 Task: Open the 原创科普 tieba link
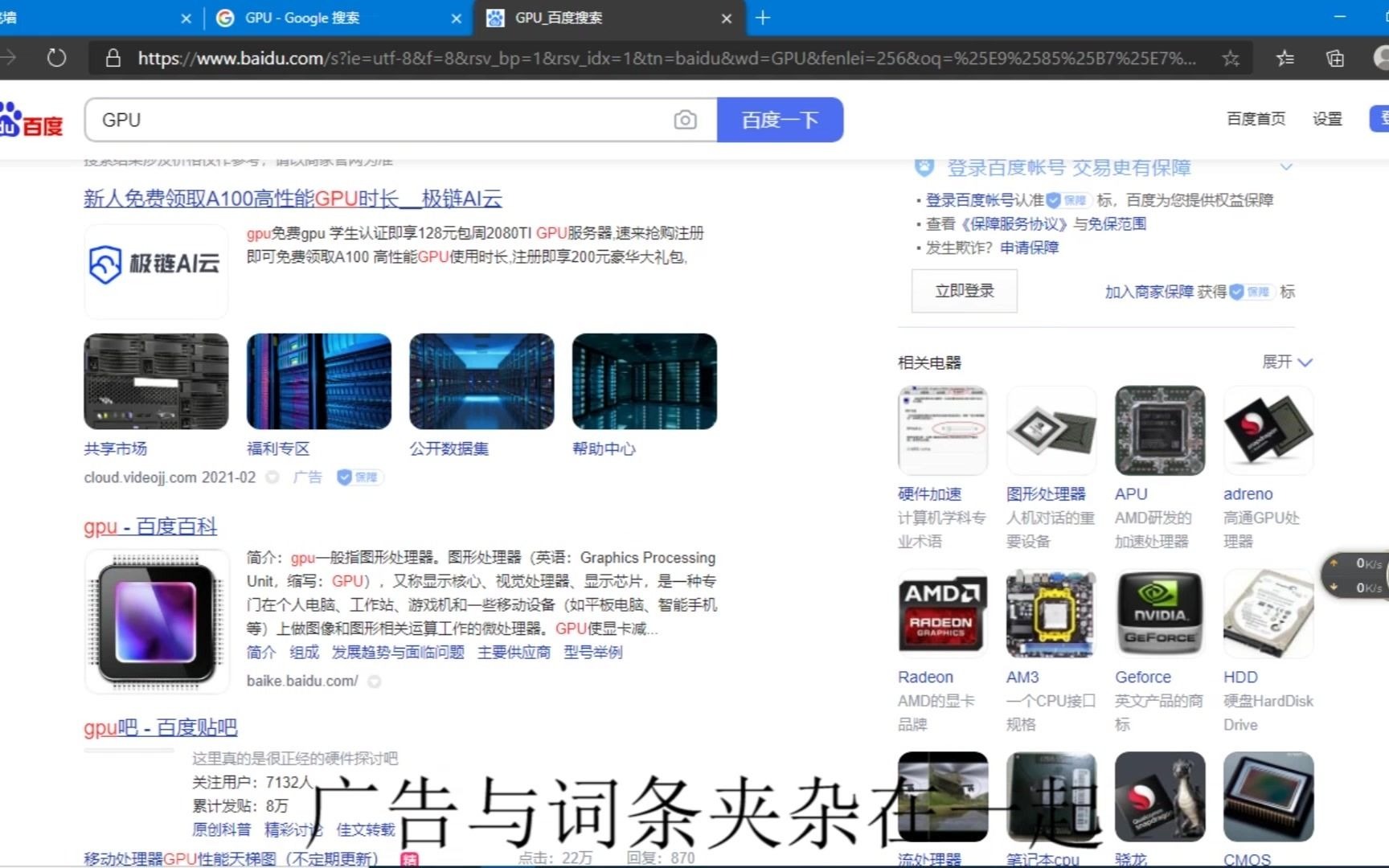(221, 829)
